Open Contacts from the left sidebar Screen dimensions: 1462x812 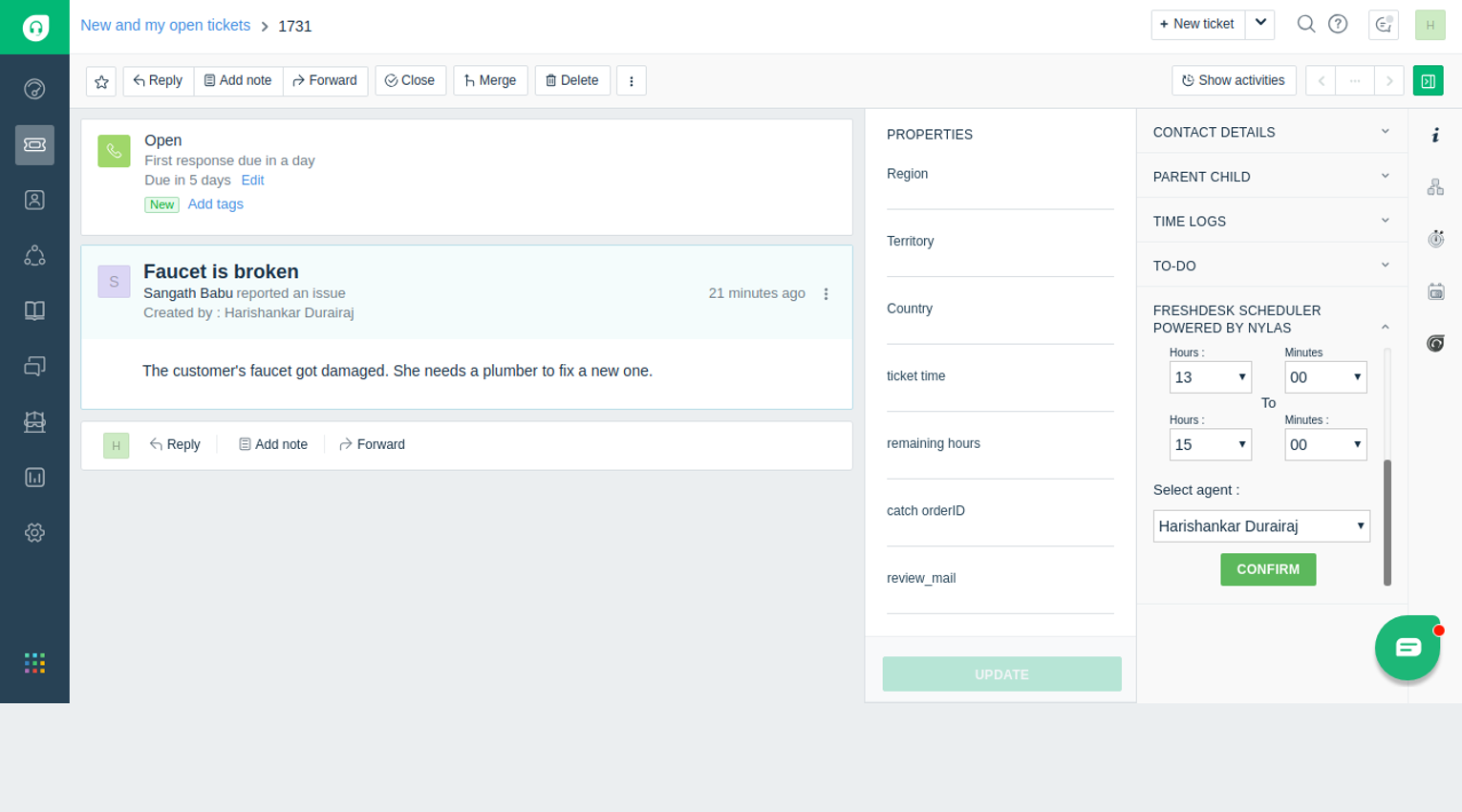(34, 200)
